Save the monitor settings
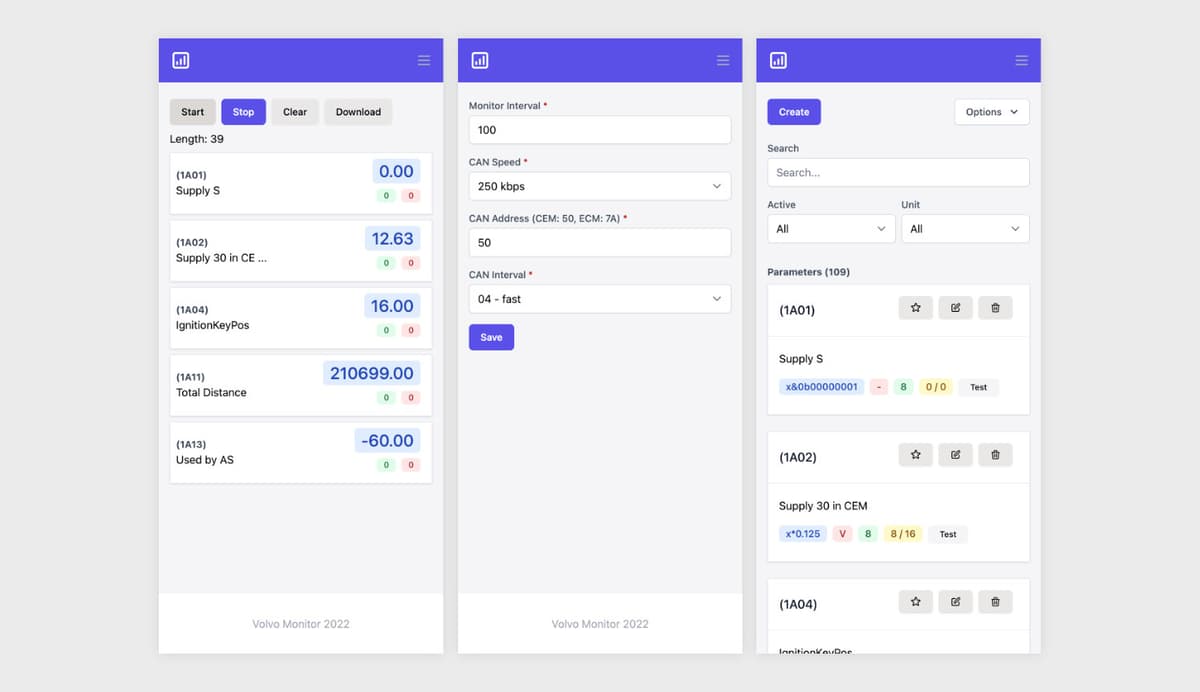The image size is (1200, 692). [x=491, y=338]
